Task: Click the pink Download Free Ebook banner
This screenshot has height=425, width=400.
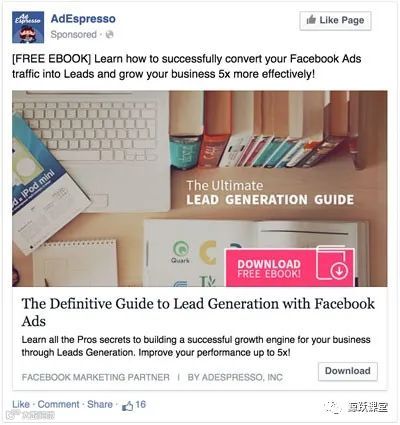Action: pyautogui.click(x=289, y=267)
